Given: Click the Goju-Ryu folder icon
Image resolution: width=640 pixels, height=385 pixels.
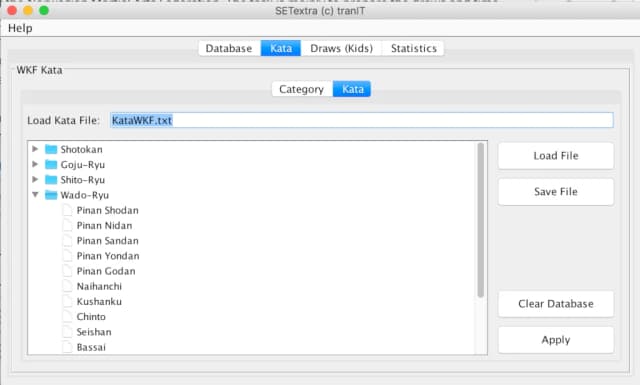Looking at the screenshot, I should pos(51,164).
